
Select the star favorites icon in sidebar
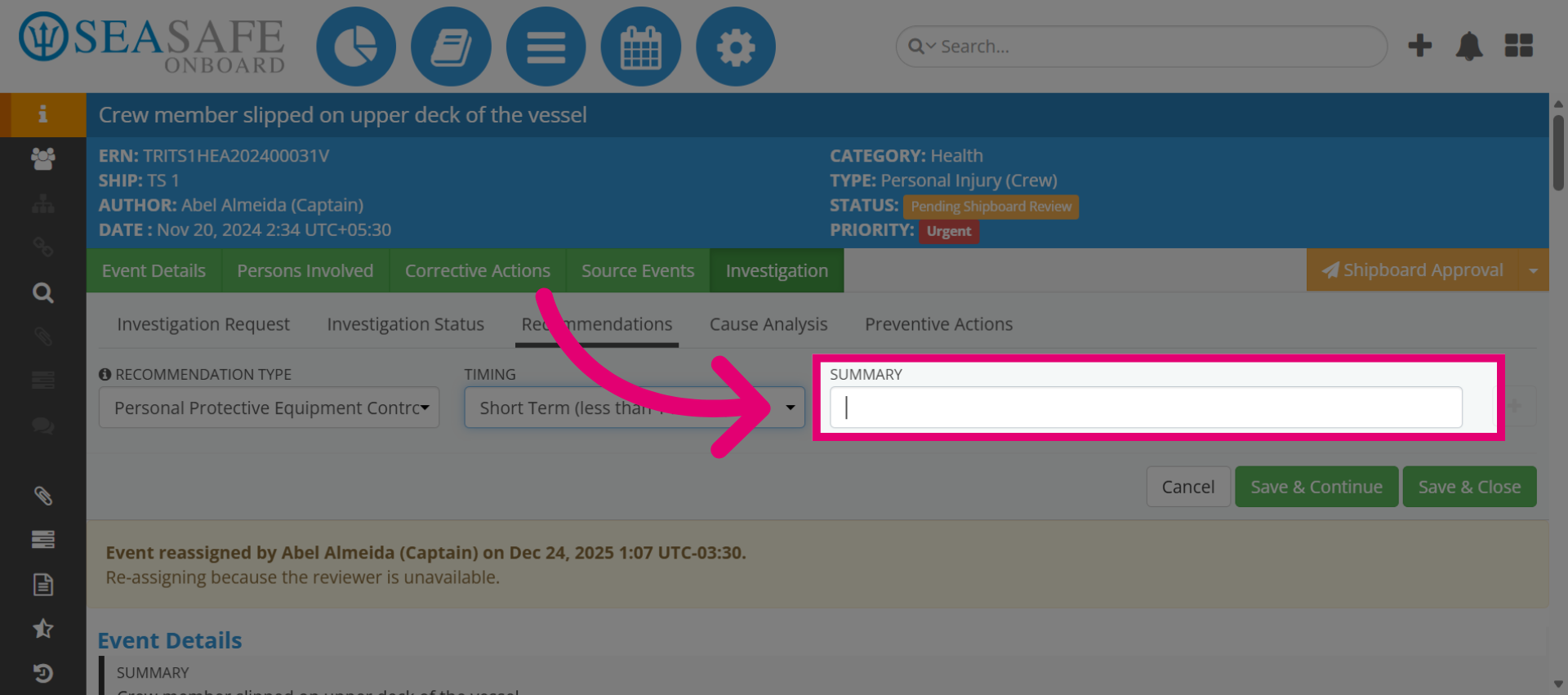point(42,628)
